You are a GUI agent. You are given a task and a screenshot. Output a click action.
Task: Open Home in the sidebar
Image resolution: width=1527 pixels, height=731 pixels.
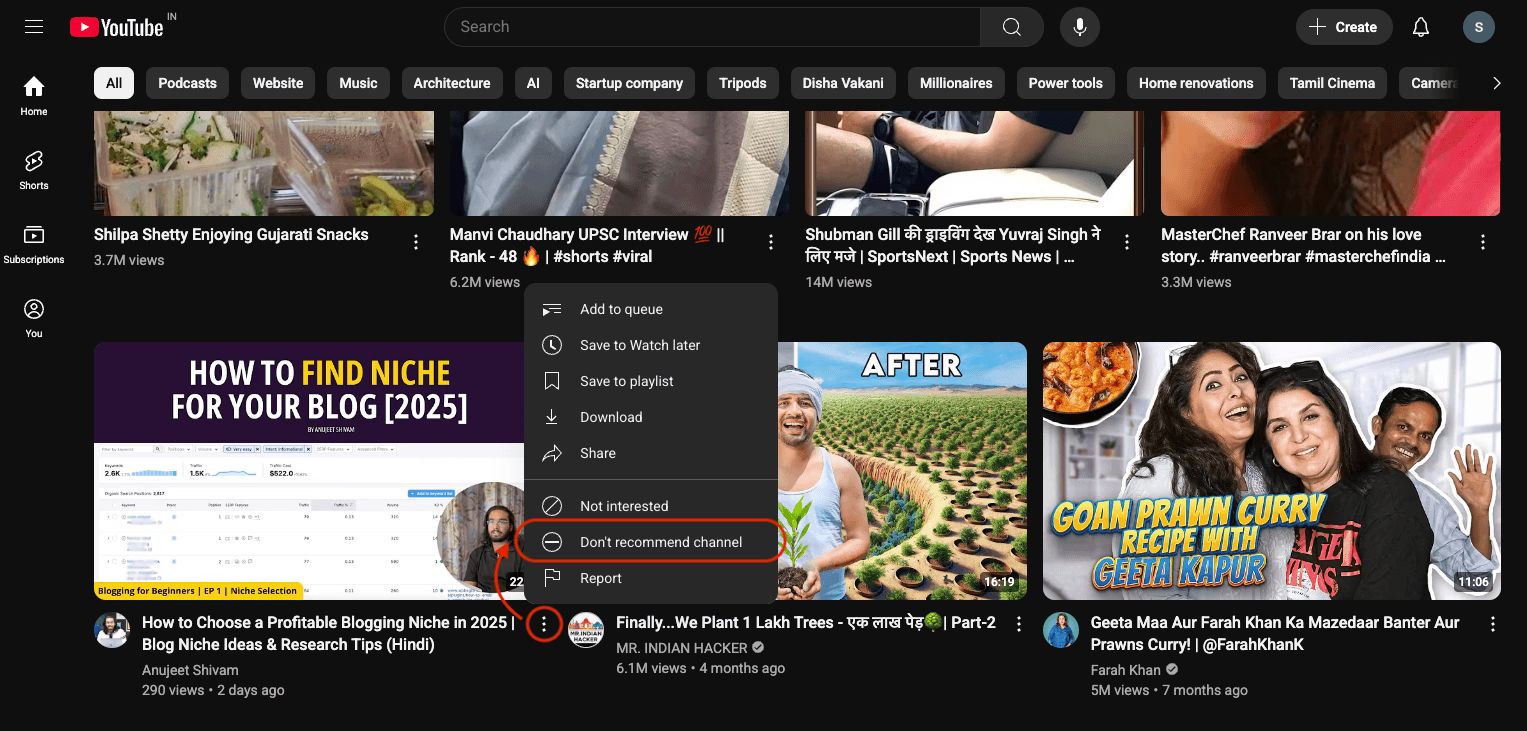tap(34, 96)
